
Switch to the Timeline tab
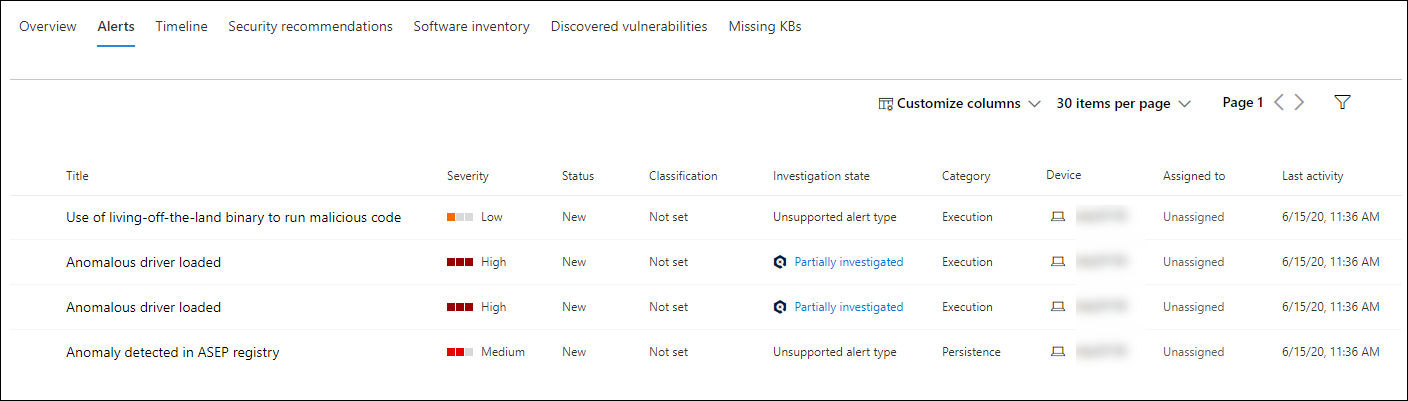point(181,27)
